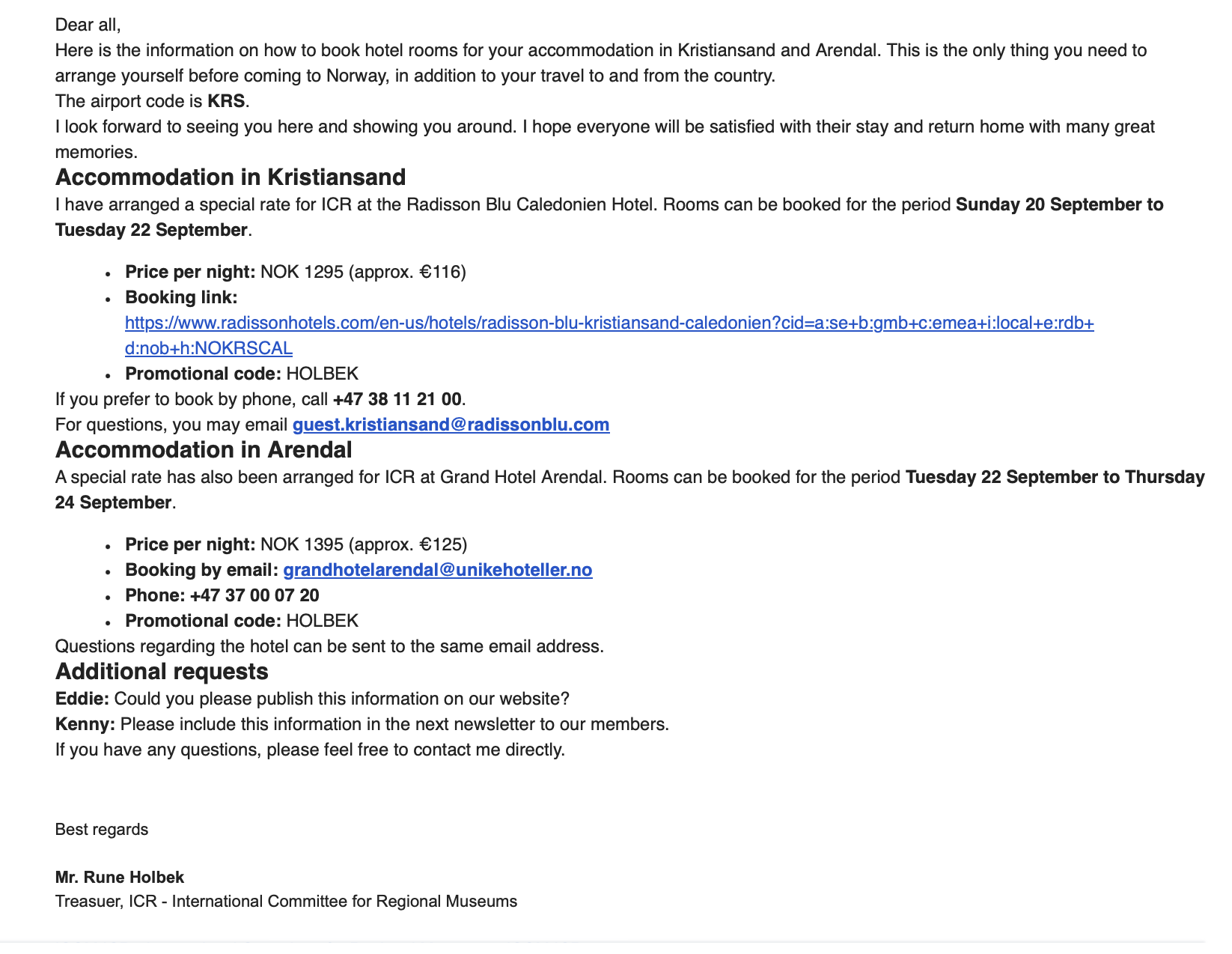Viewport: 1232px width, 954px height.
Task: Click the Arendal promotional code HOLBEK
Action: 322,621
